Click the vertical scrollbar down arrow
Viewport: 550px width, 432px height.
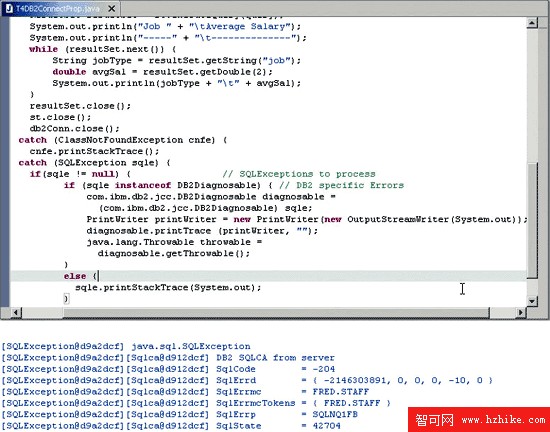[x=532, y=301]
